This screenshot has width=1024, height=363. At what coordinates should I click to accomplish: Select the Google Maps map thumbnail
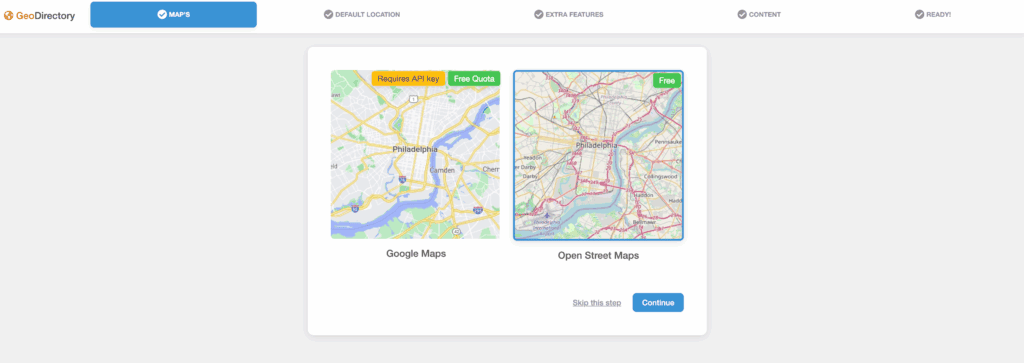pyautogui.click(x=415, y=155)
